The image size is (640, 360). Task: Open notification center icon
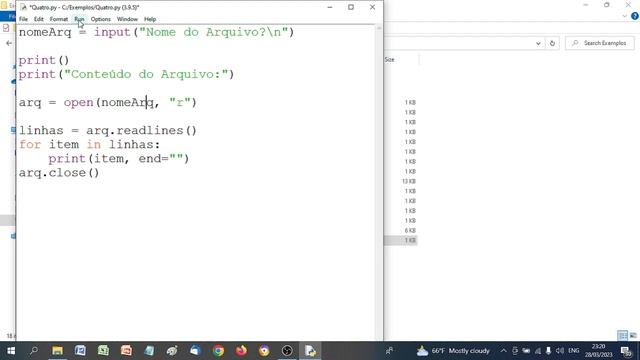(x=625, y=351)
